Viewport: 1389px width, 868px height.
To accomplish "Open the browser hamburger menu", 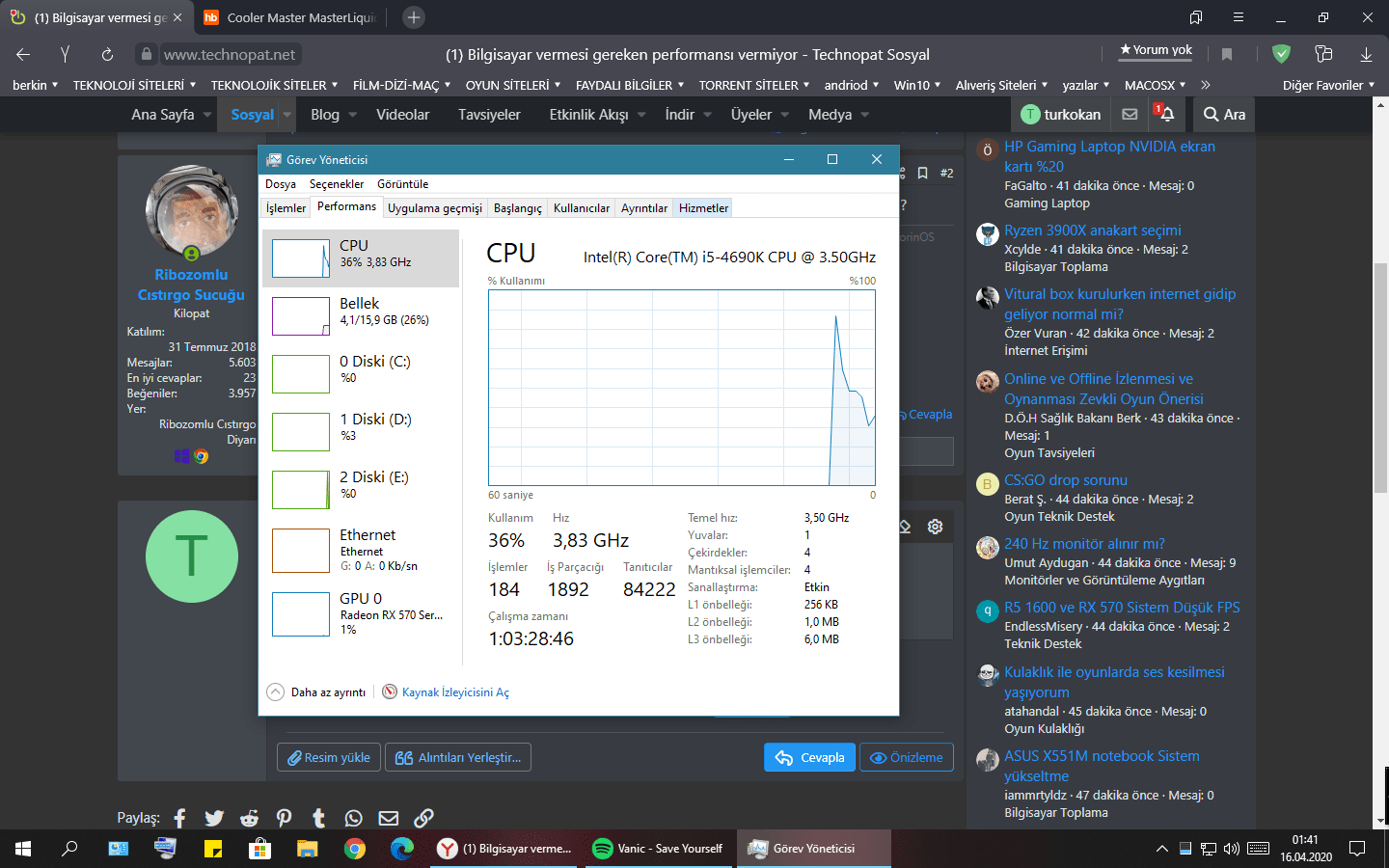I will (x=1239, y=17).
